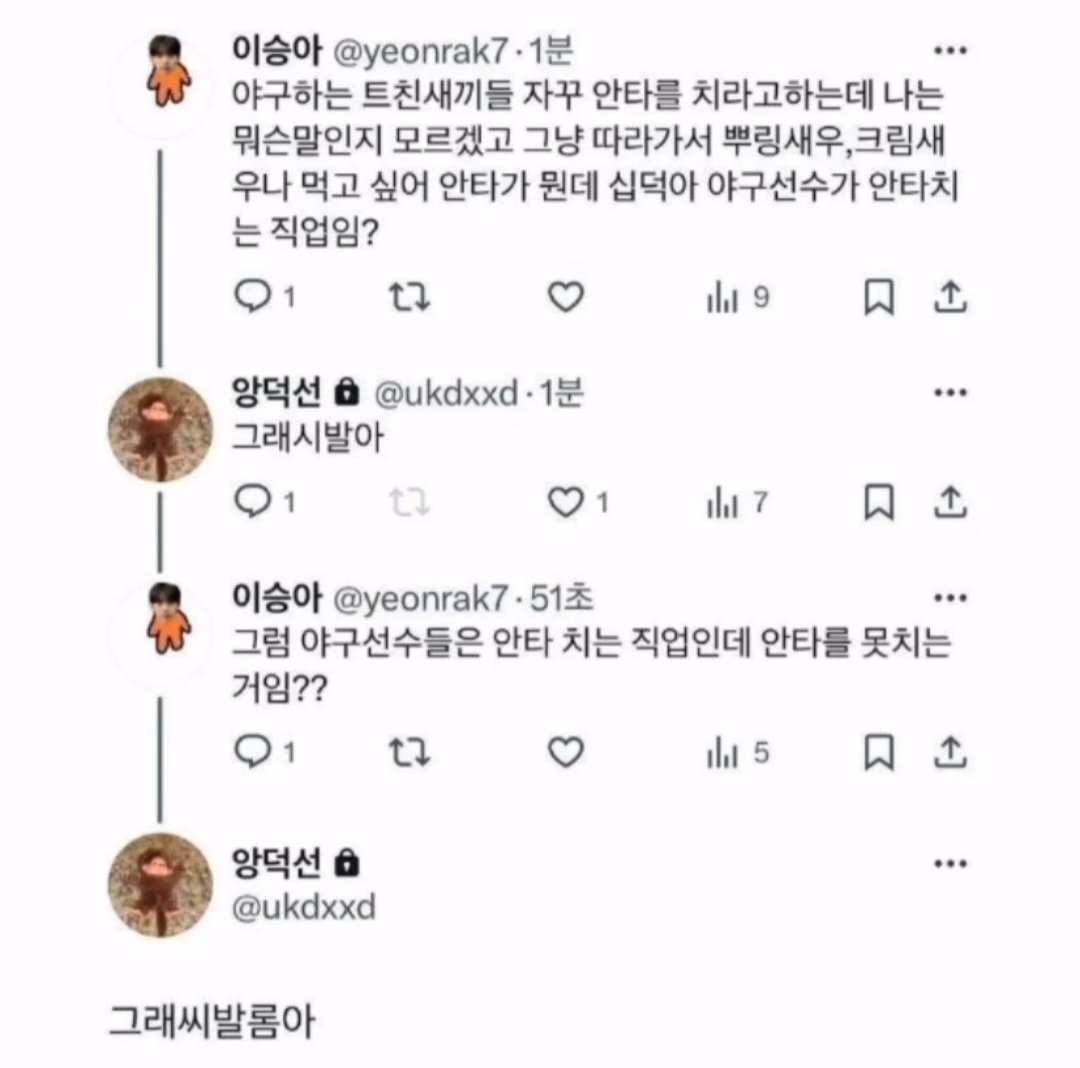View analytics showing 7 views
The image size is (1080, 1068).
pos(736,503)
